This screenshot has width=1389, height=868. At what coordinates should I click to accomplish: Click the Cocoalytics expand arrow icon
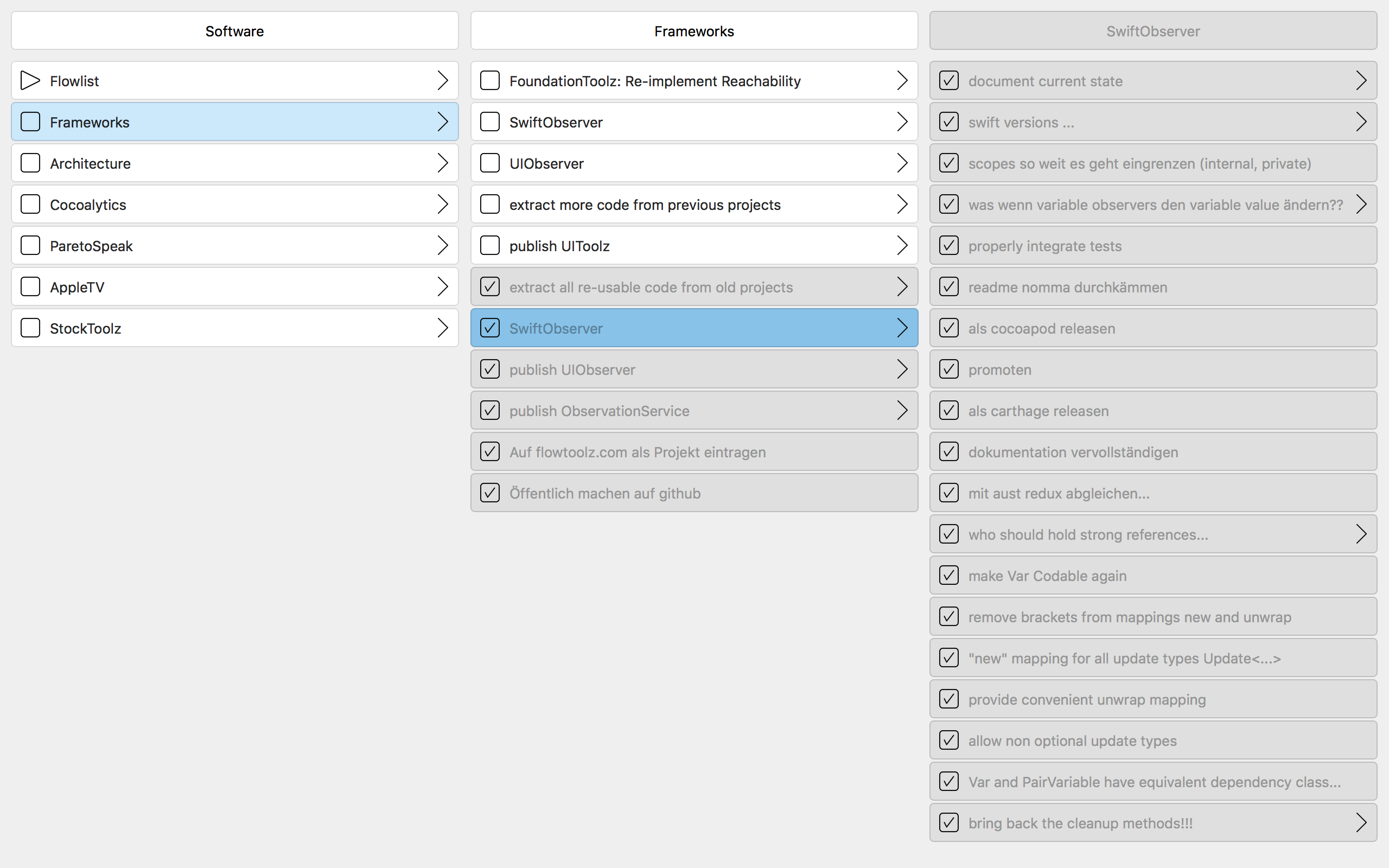pos(441,204)
